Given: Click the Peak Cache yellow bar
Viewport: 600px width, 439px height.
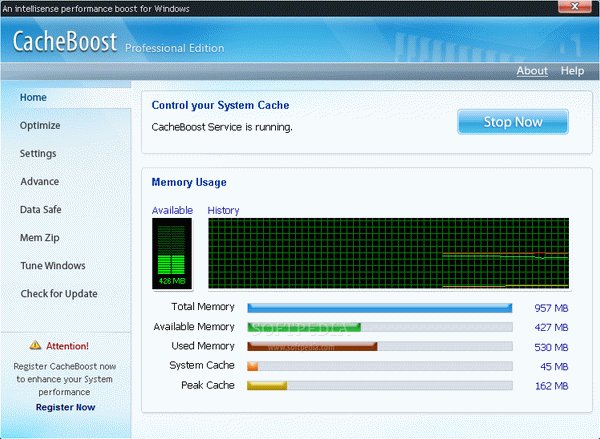Looking at the screenshot, I should tap(267, 385).
